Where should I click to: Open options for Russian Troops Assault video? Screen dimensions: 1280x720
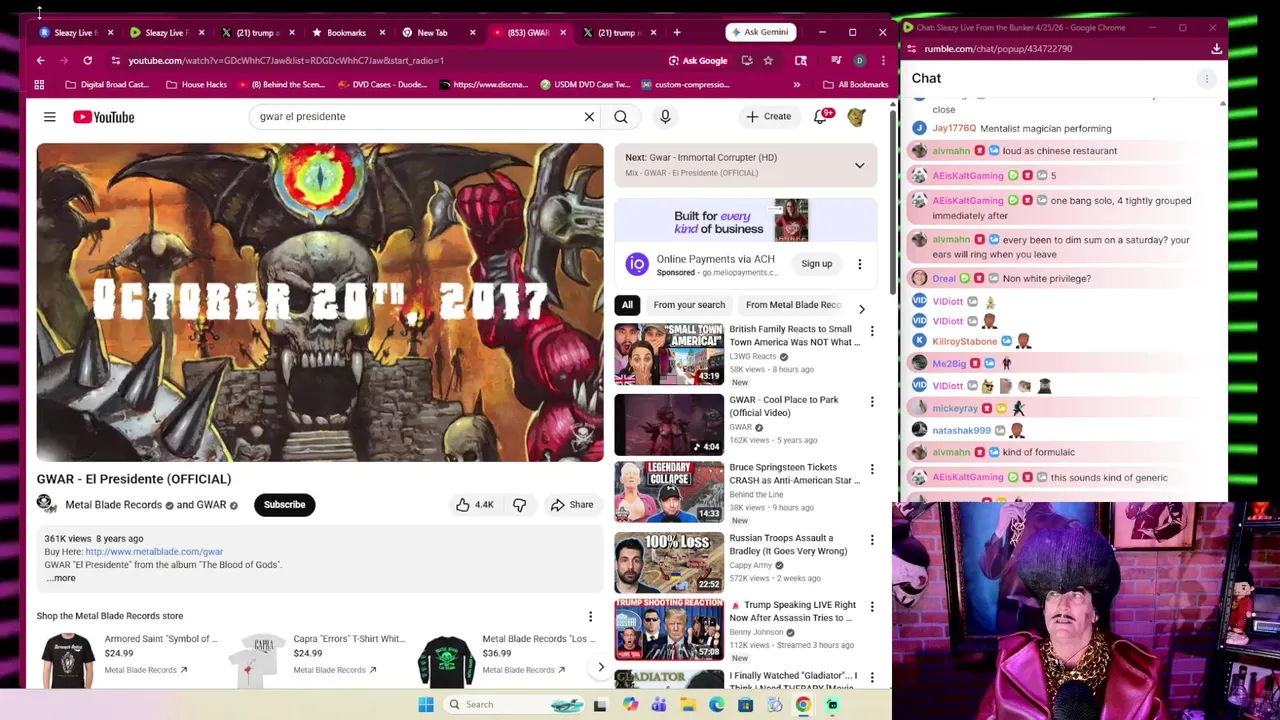[x=871, y=540]
